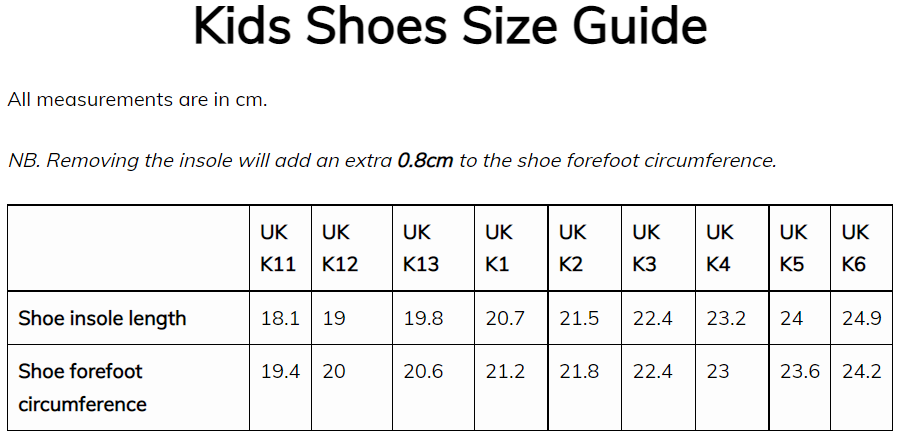Select the UK K6 column header
The image size is (897, 436).
pos(855,248)
